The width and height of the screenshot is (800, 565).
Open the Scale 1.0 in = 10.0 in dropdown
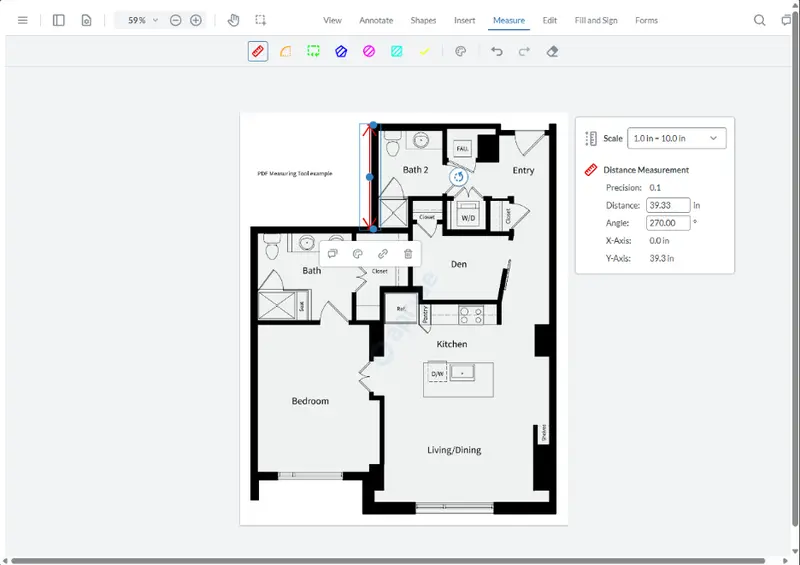(677, 138)
